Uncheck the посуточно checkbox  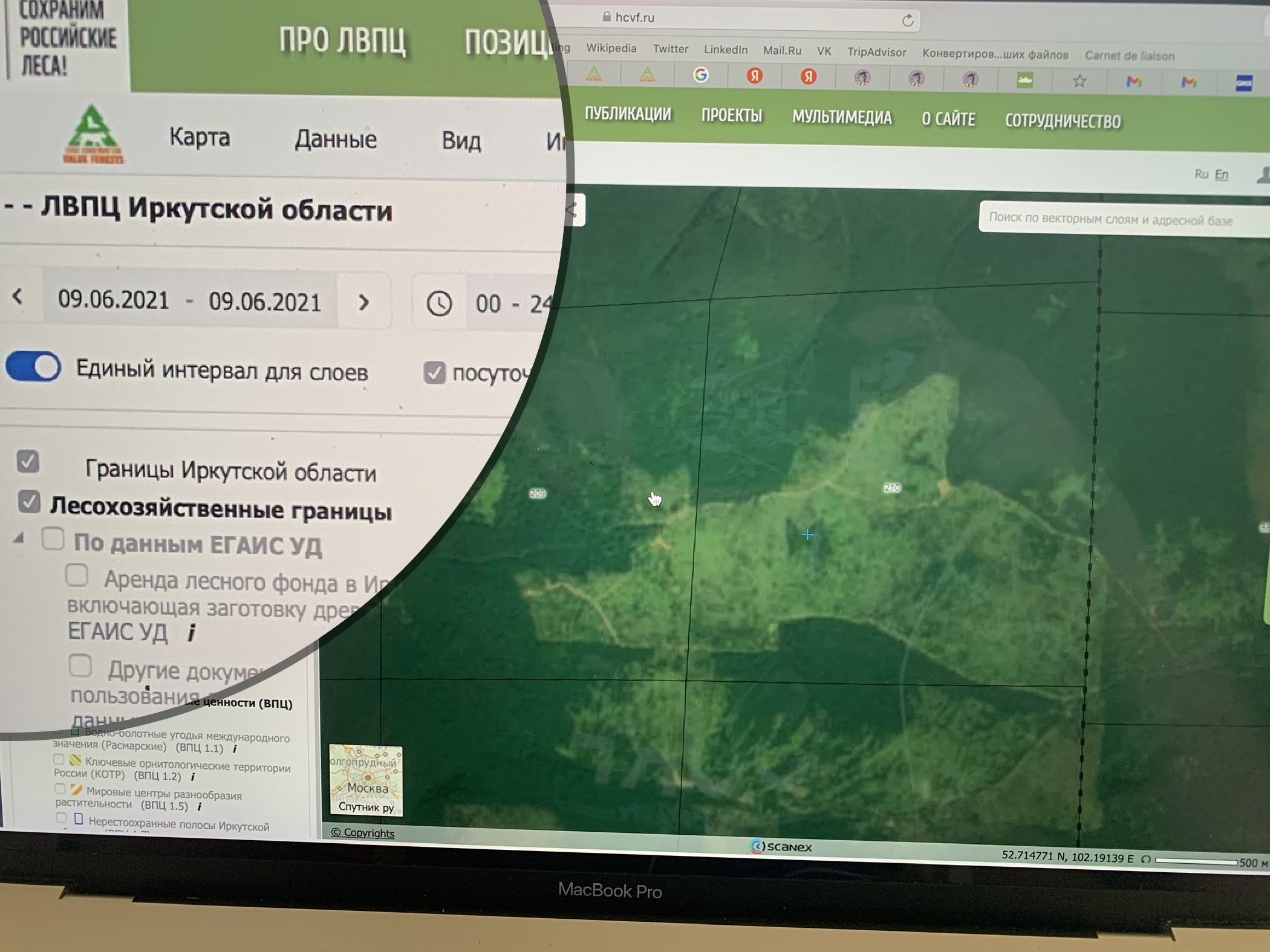pos(434,372)
